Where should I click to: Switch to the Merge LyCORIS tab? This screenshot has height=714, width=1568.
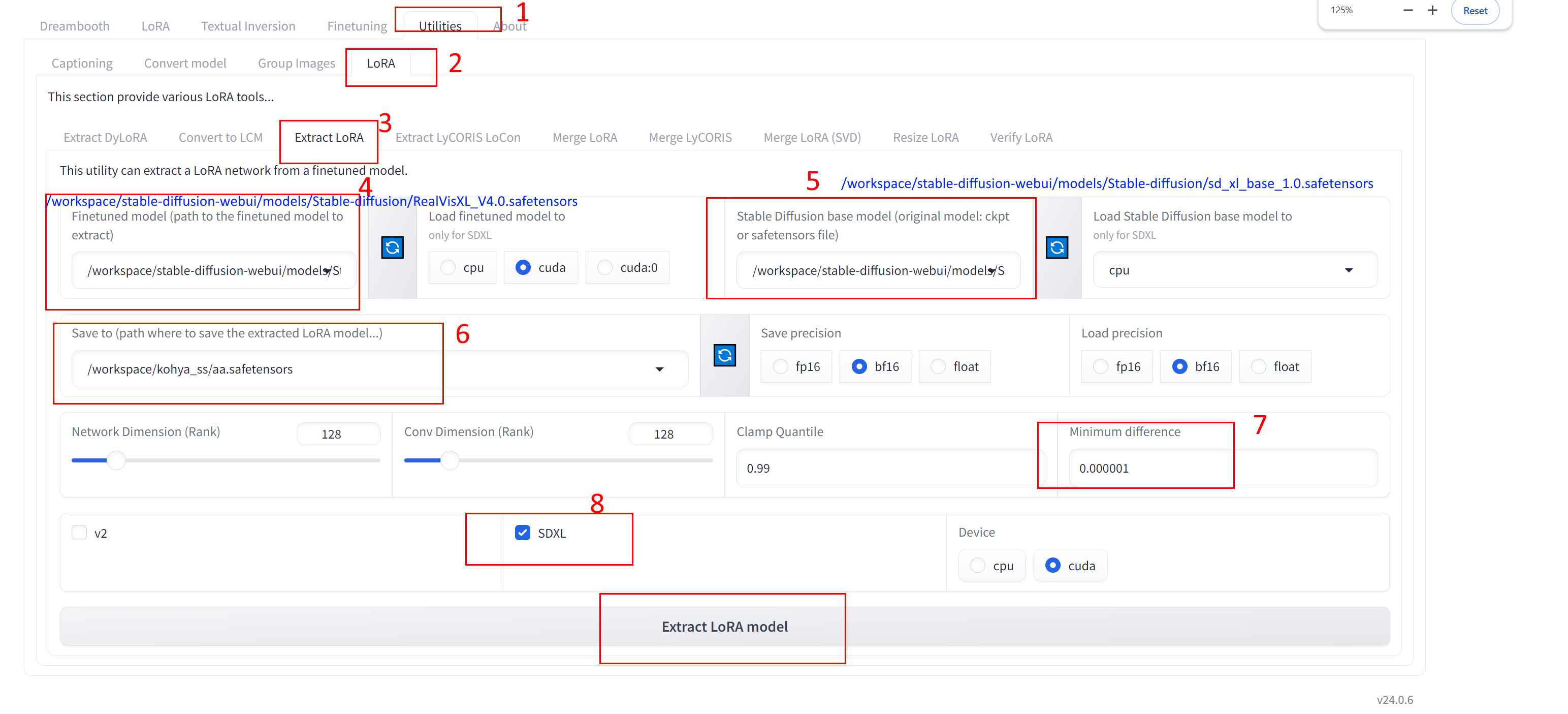tap(690, 137)
